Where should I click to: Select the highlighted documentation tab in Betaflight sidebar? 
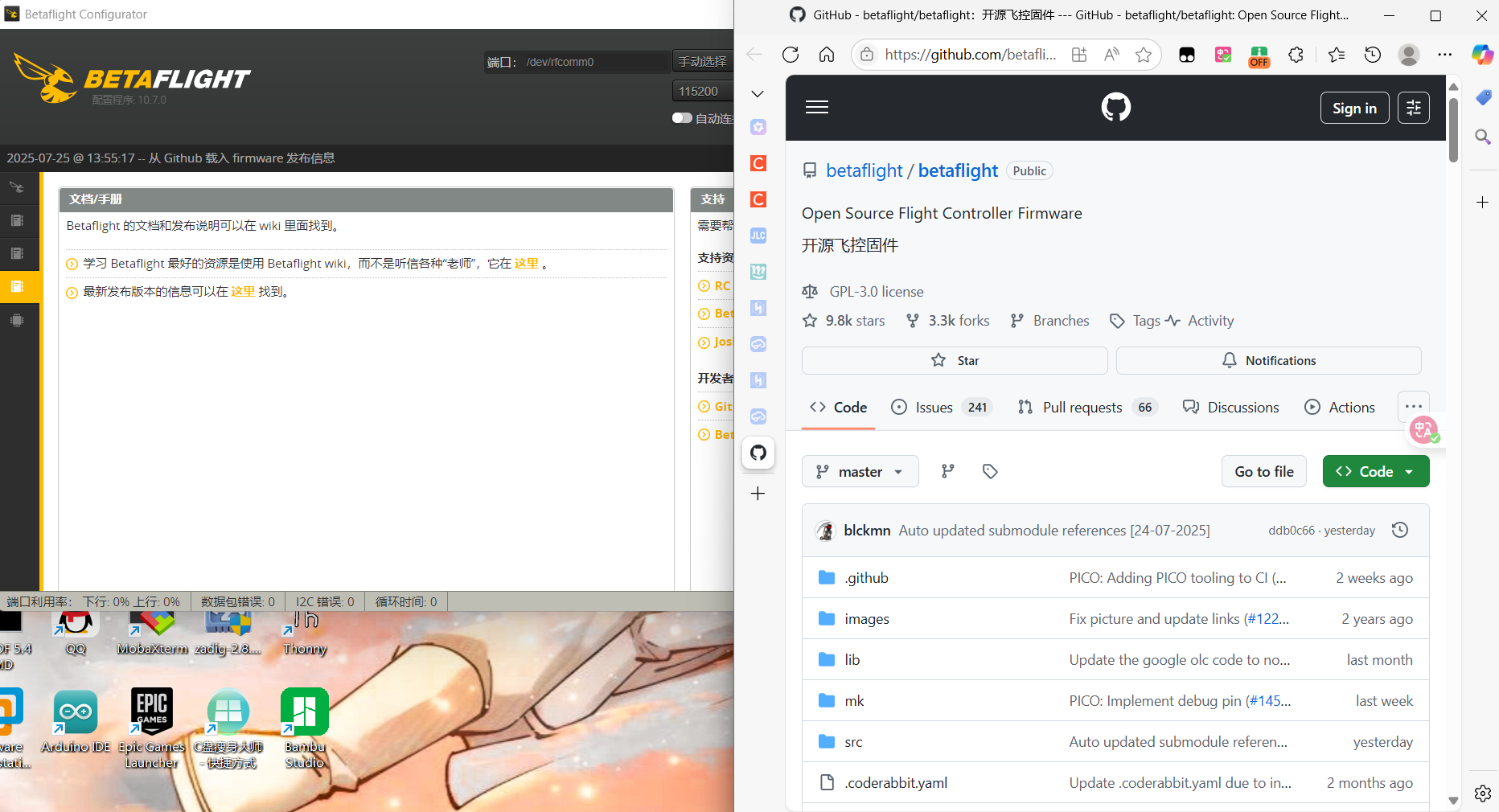18,286
